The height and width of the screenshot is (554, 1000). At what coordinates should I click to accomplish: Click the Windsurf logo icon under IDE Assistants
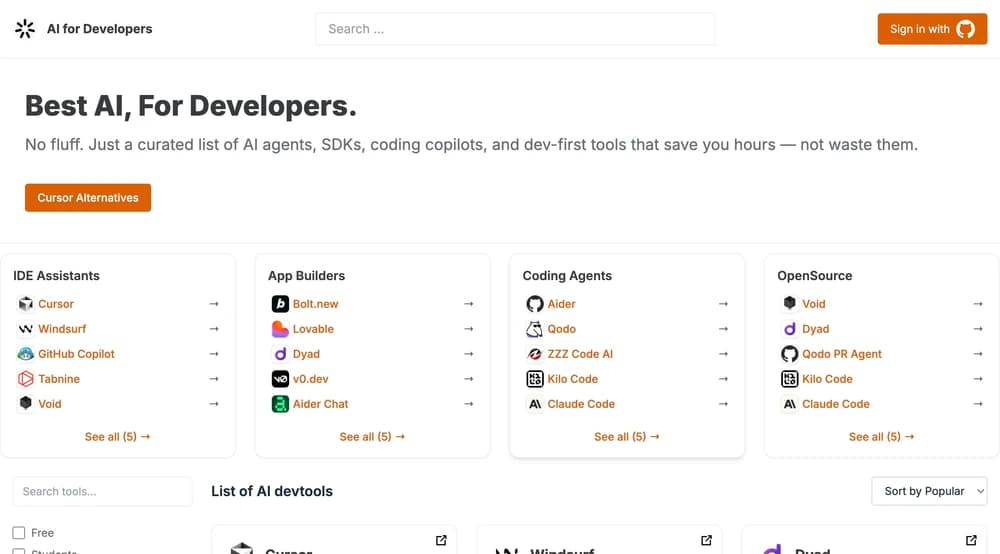tap(26, 329)
